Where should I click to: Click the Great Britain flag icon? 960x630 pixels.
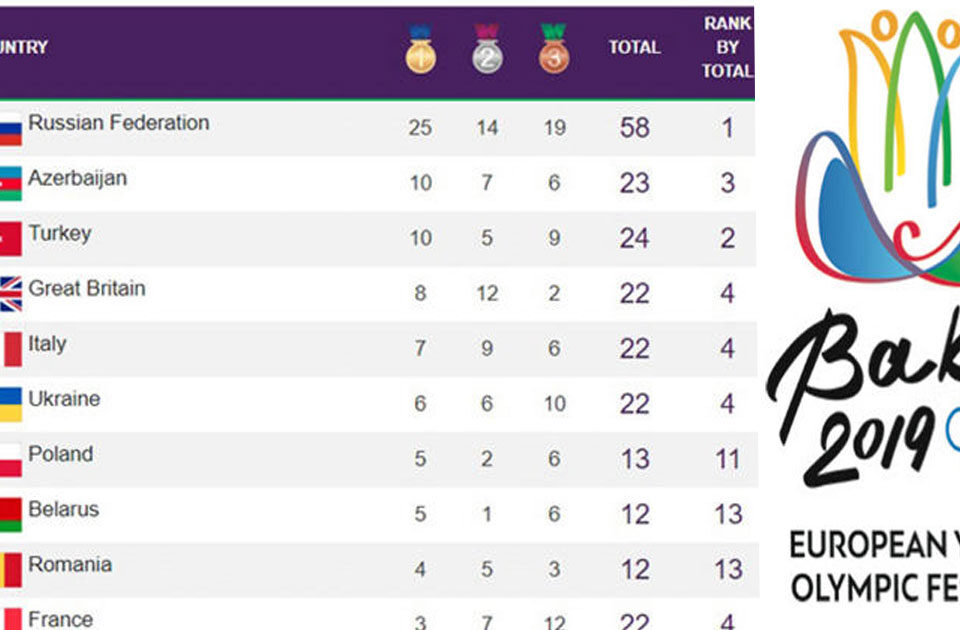(x=10, y=294)
